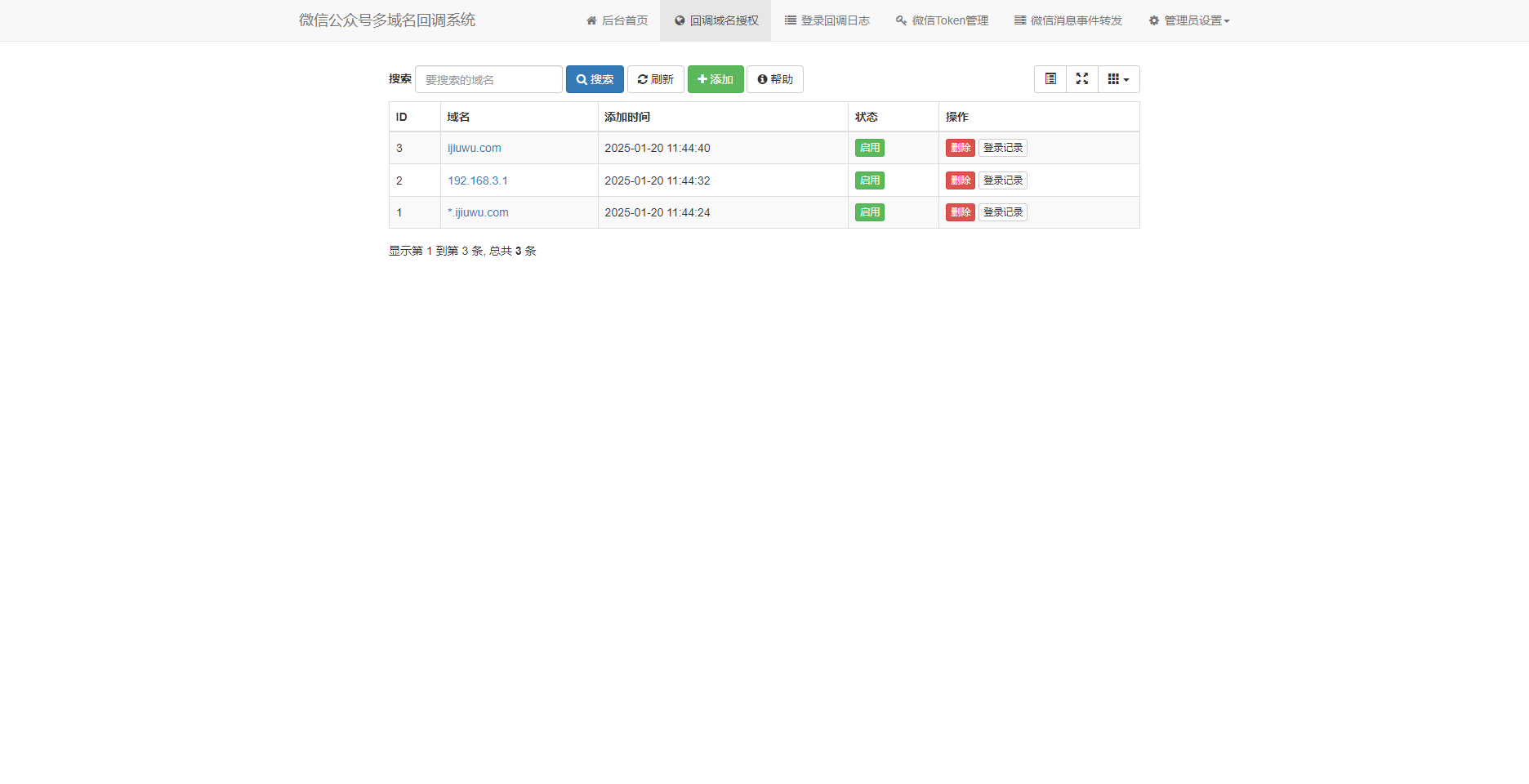Viewport: 1529px width, 784px height.
Task: Open columns dropdown grid icon
Action: [1119, 79]
